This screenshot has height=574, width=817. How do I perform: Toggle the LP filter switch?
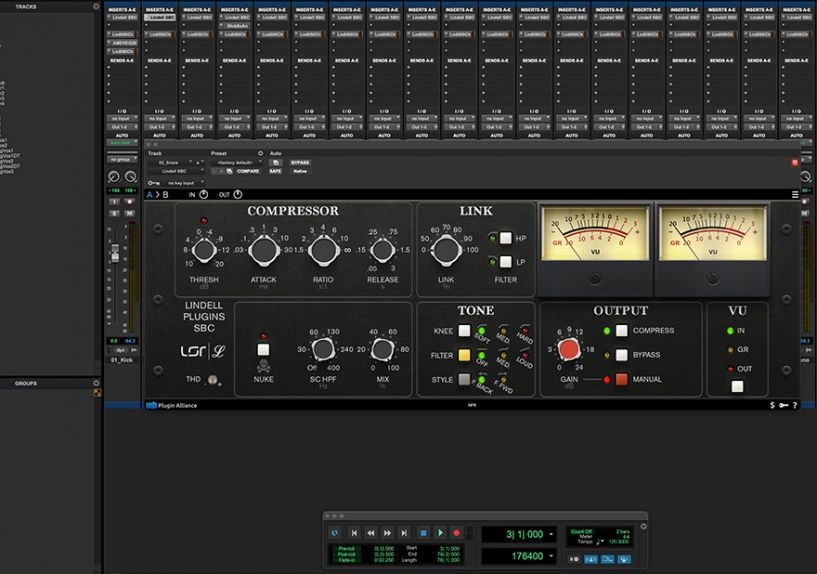506,261
